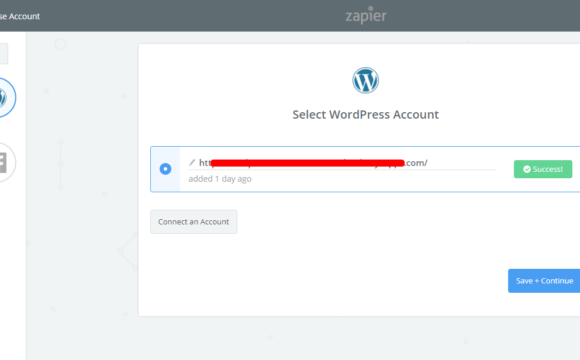Click 'added 1 day ago' text

(x=220, y=179)
